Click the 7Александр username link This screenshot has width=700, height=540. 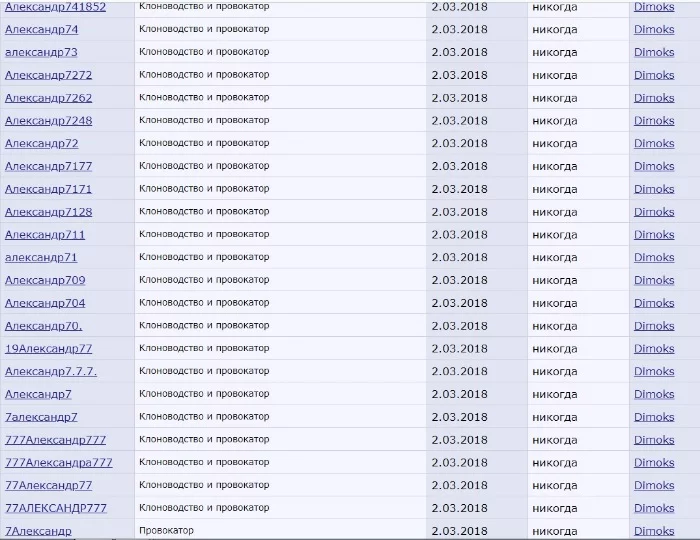click(x=38, y=531)
